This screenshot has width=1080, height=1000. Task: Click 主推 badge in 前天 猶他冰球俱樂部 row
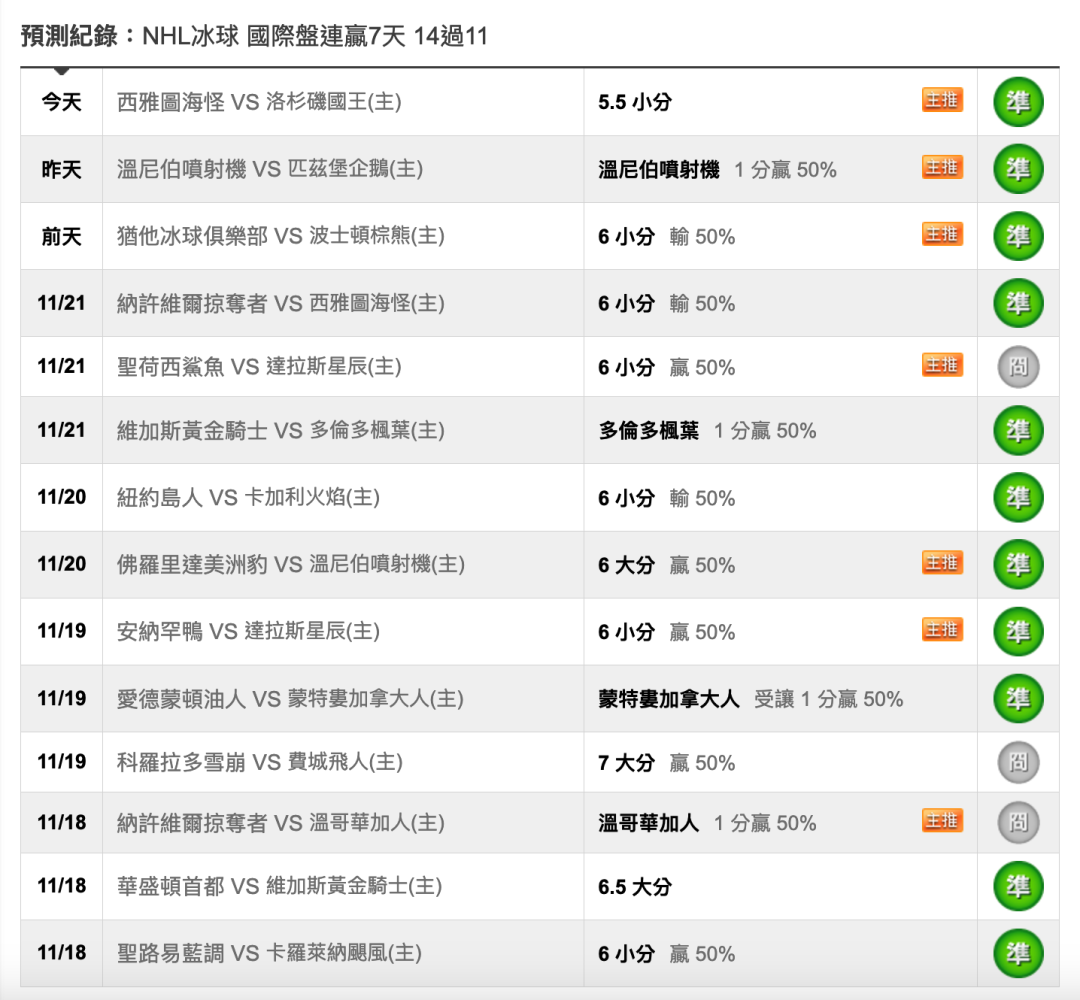click(x=942, y=234)
